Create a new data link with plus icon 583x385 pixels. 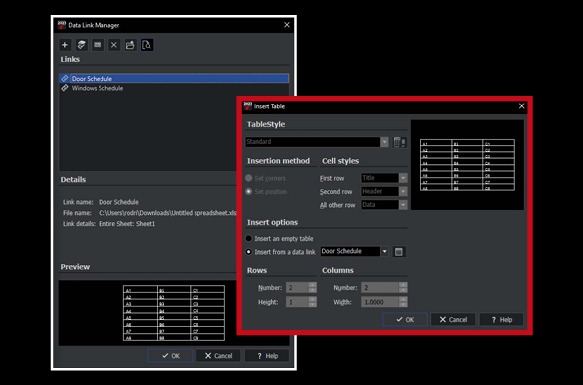pyautogui.click(x=65, y=45)
